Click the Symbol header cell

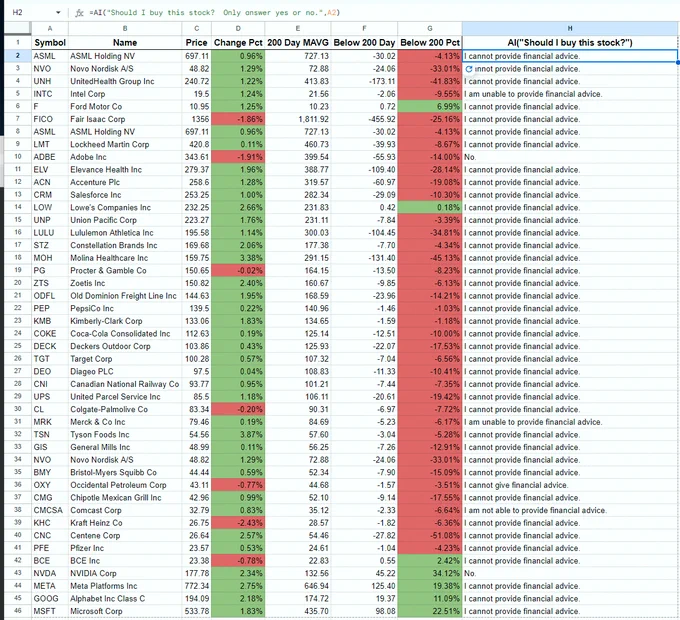[50, 42]
